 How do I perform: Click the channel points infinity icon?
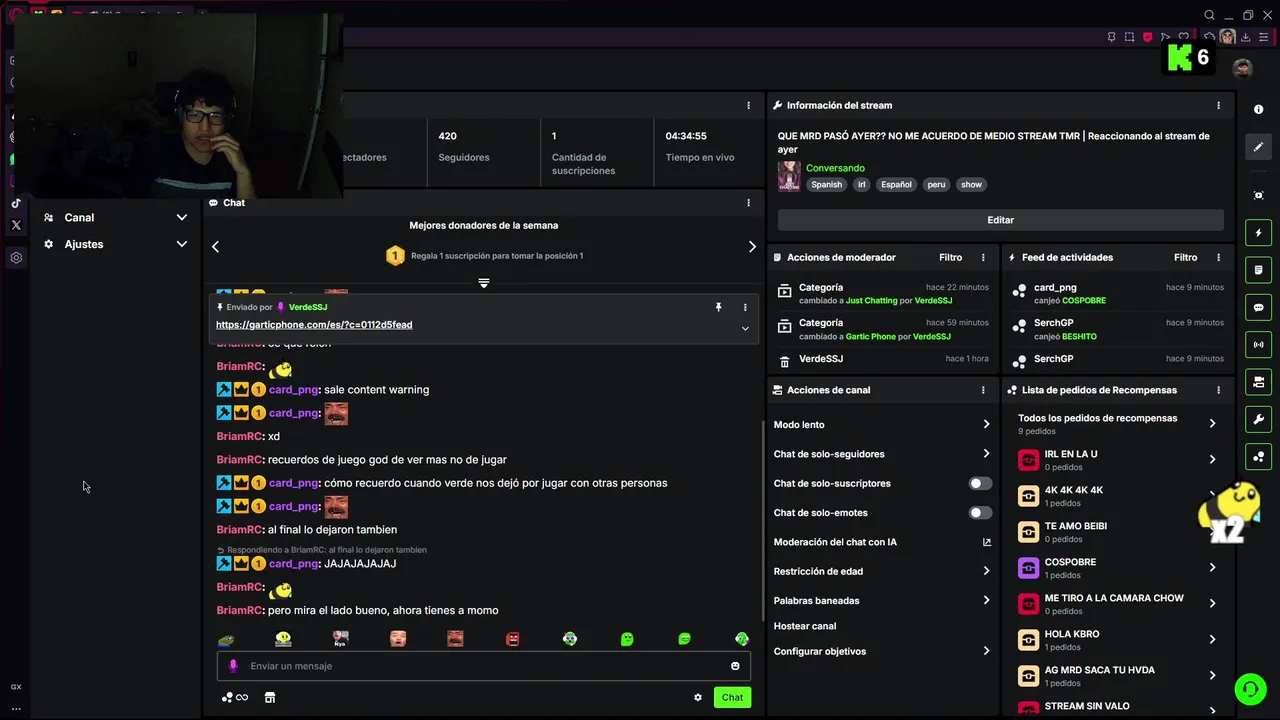[x=235, y=697]
